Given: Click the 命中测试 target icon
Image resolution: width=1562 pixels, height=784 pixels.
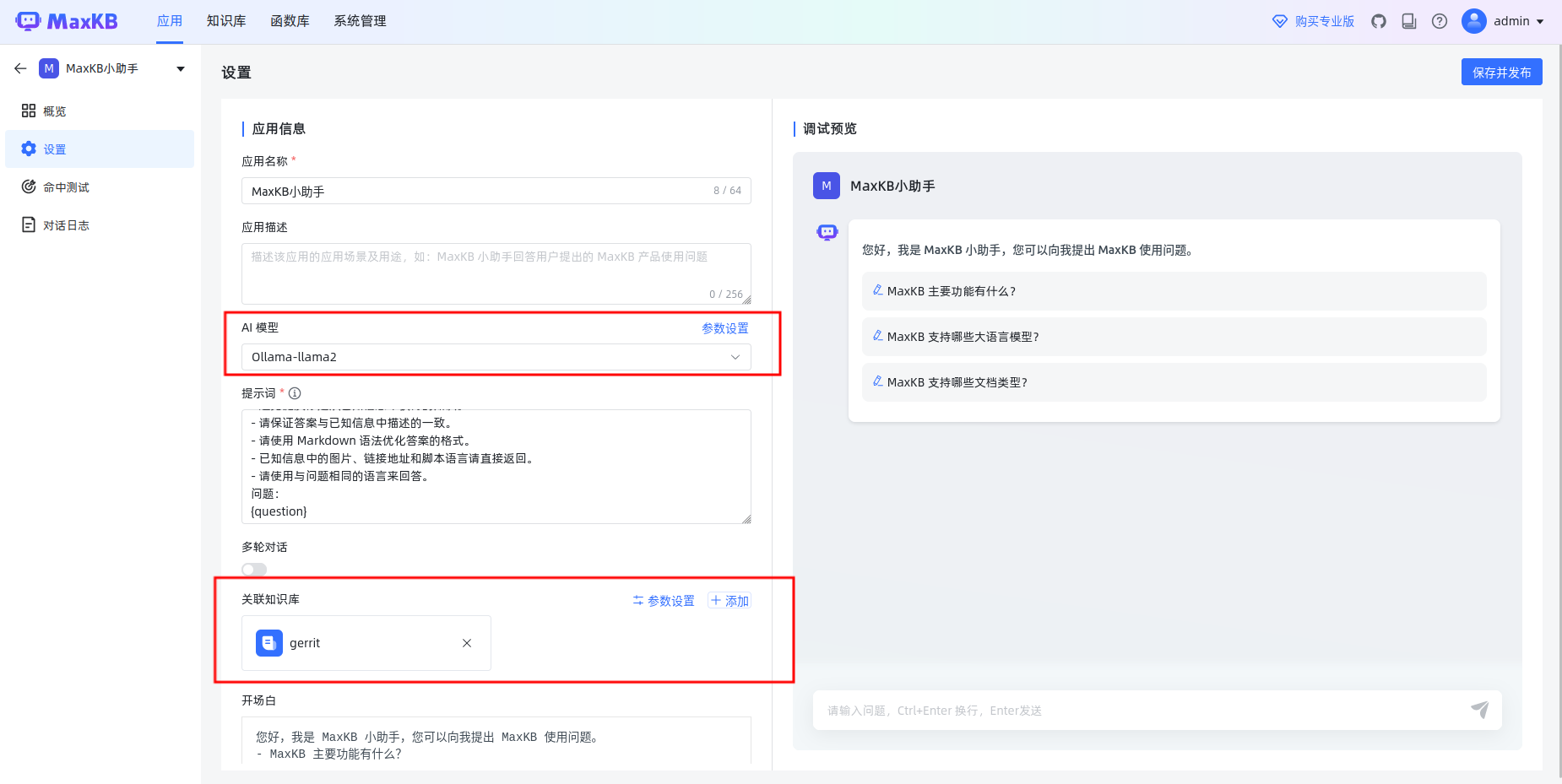Looking at the screenshot, I should (29, 187).
